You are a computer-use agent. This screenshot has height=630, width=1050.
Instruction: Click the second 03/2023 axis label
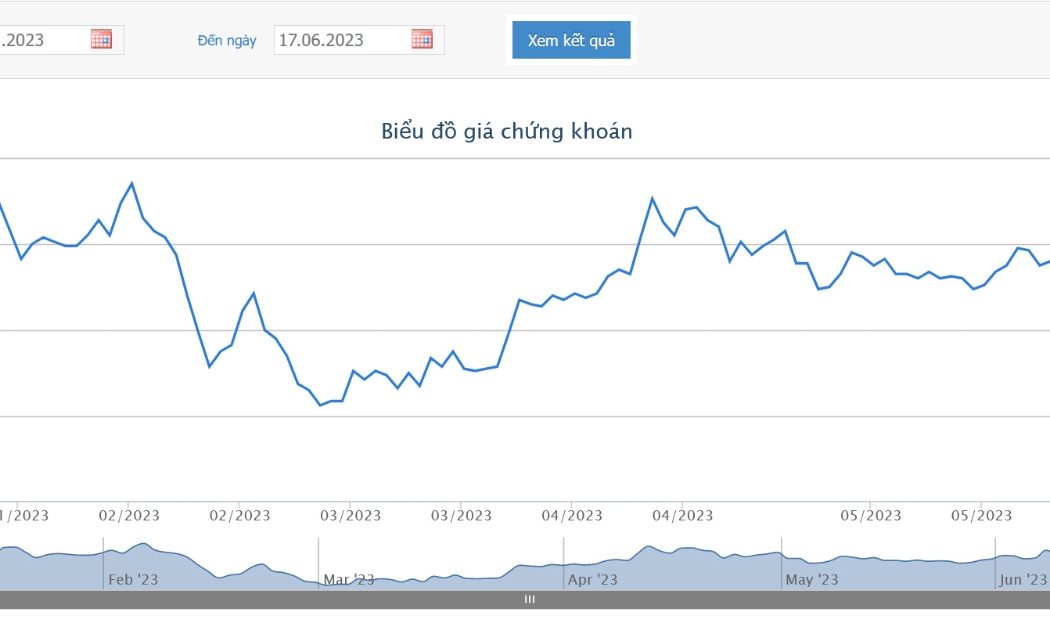[x=461, y=516]
